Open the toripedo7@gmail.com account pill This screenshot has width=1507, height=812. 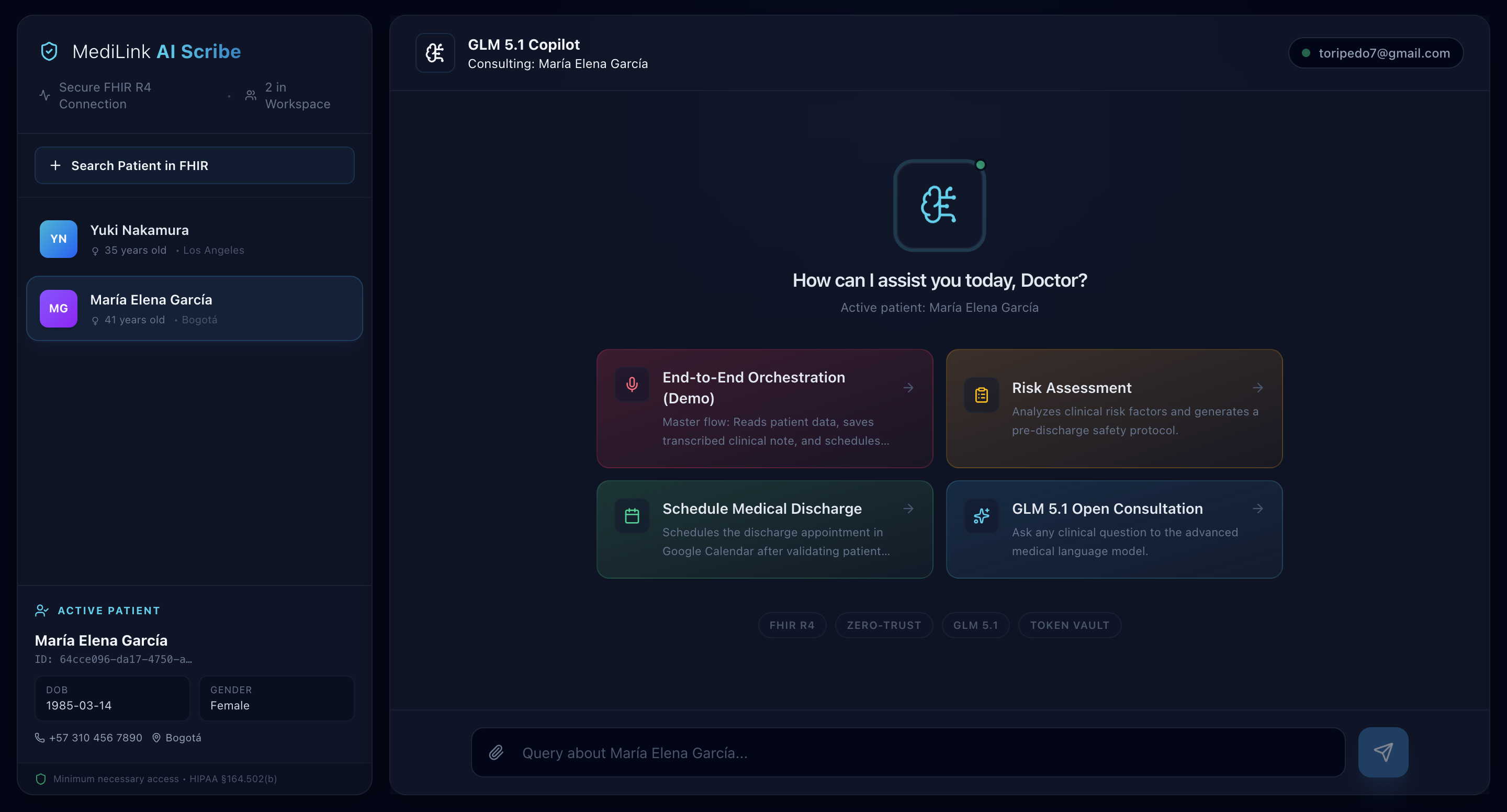pyautogui.click(x=1375, y=53)
